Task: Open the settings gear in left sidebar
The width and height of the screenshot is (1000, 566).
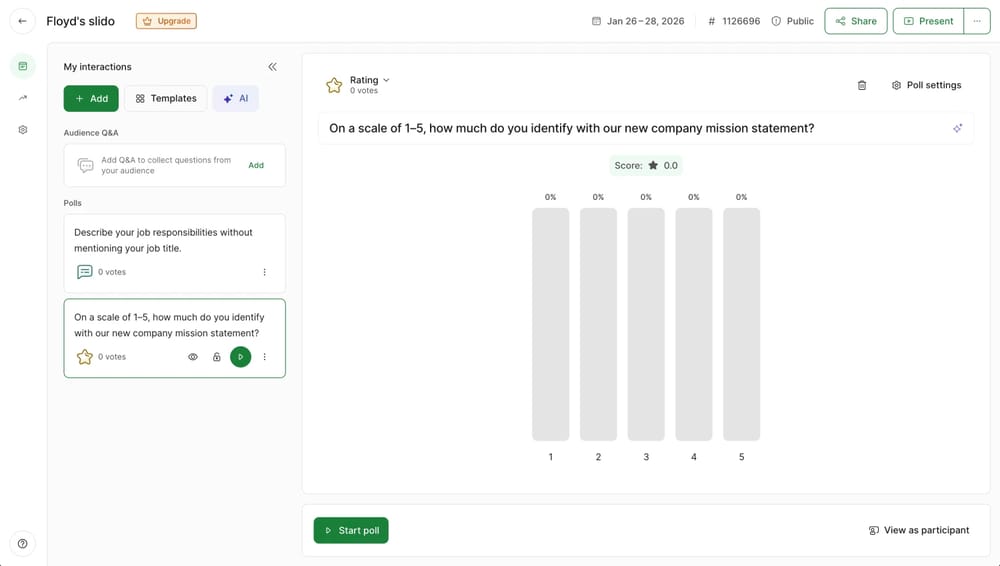Action: tap(23, 130)
